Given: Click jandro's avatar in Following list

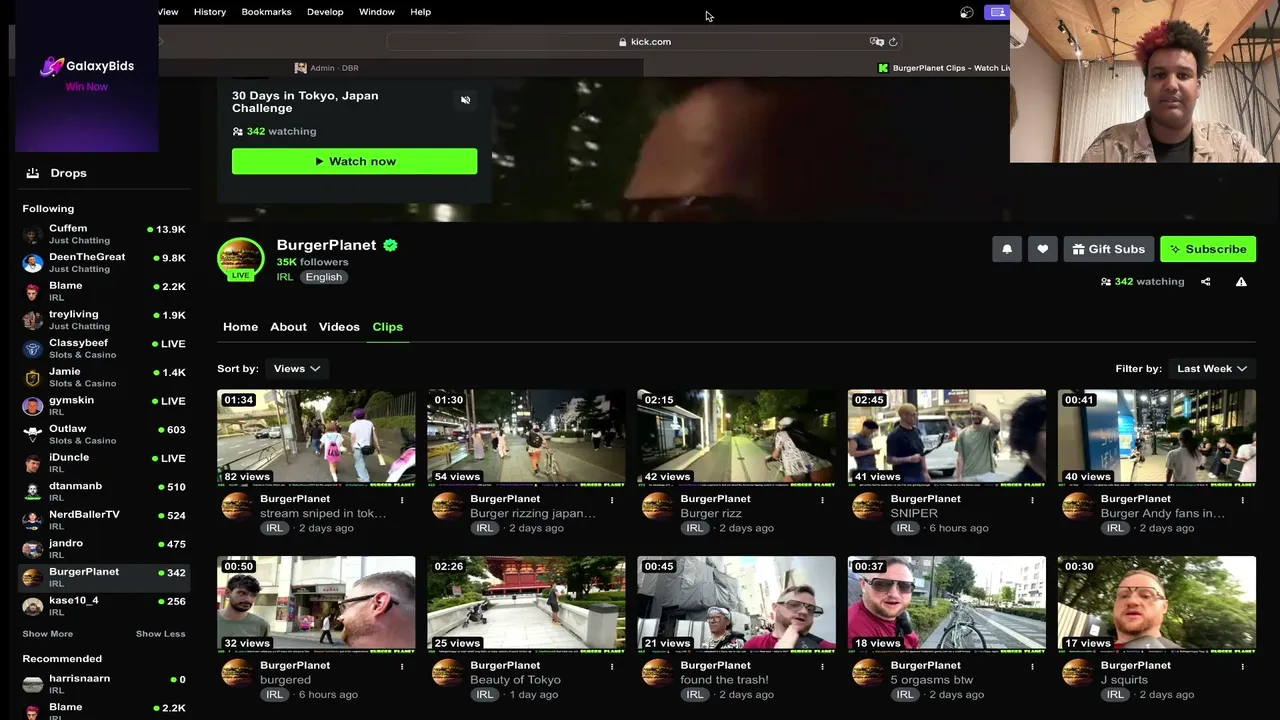Looking at the screenshot, I should [x=33, y=549].
